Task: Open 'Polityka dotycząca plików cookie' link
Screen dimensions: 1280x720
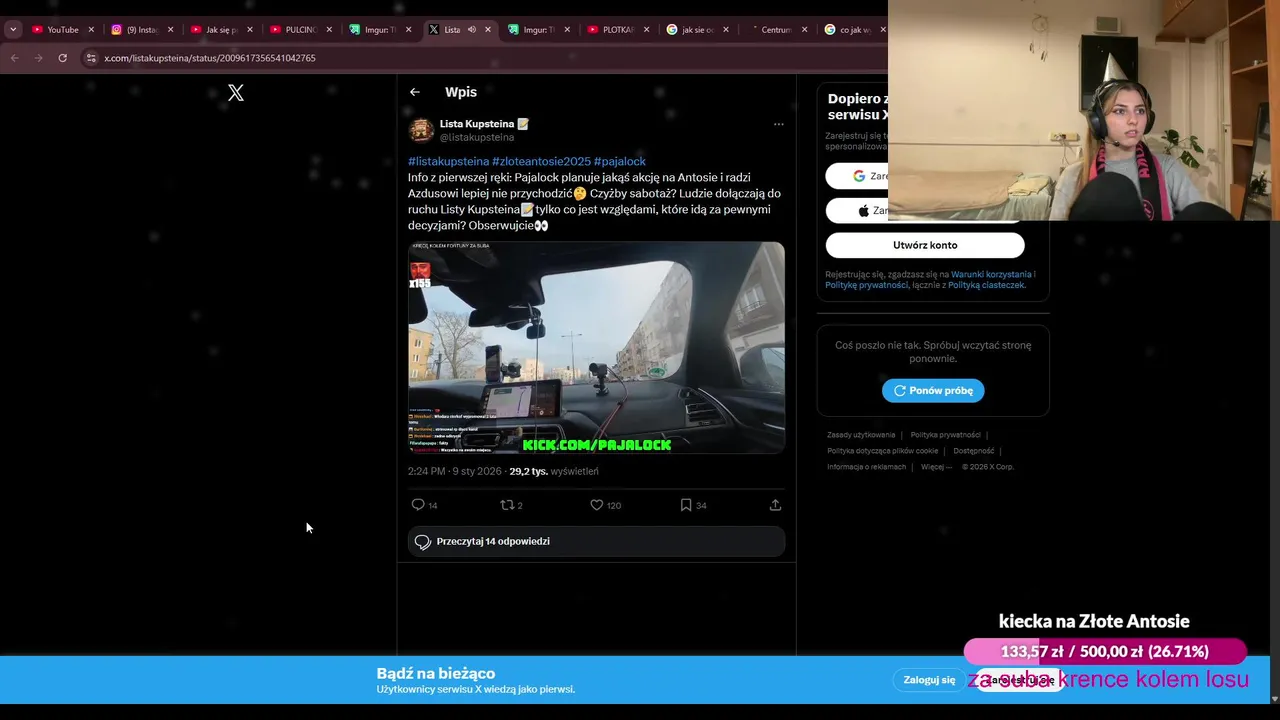Action: [883, 451]
